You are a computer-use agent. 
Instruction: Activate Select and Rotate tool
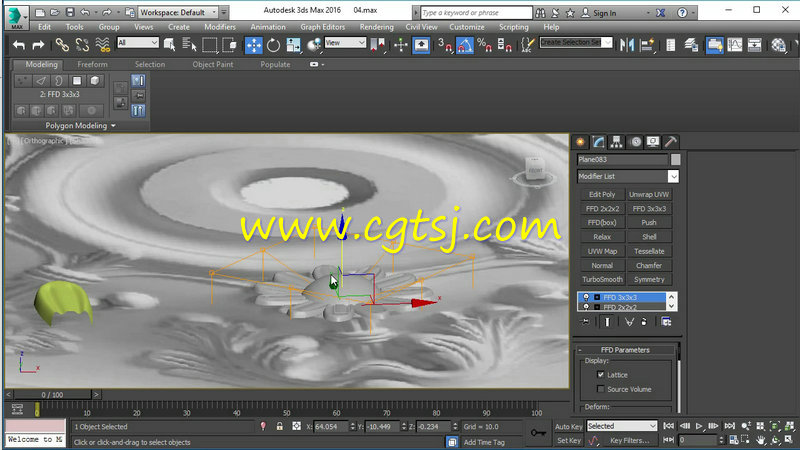[273, 45]
